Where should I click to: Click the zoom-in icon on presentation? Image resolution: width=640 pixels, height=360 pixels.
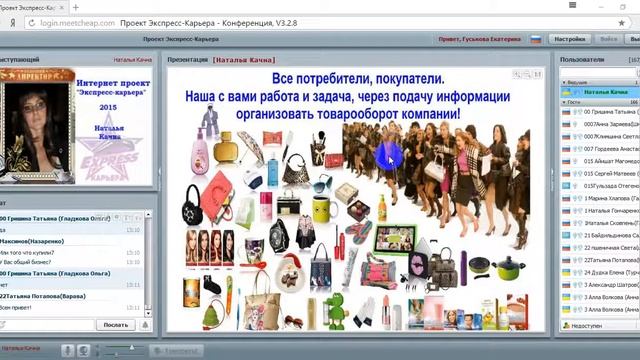(x=517, y=74)
